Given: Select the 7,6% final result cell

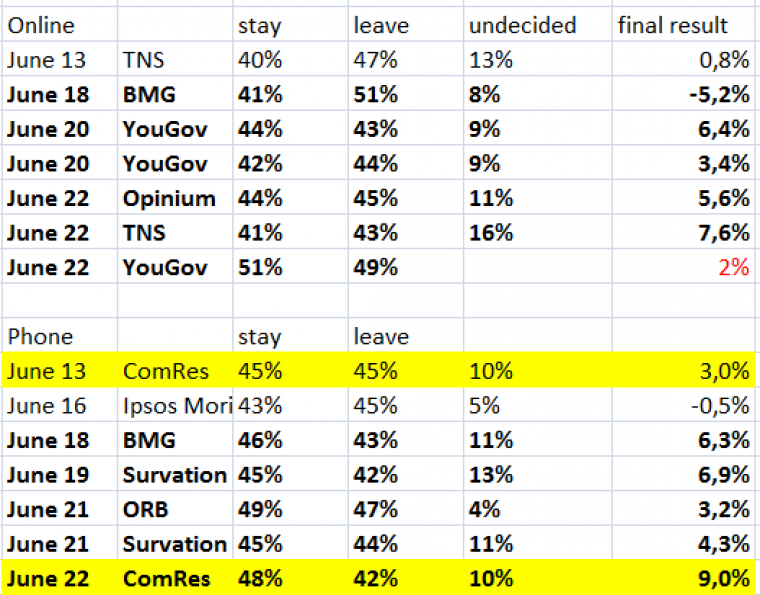Looking at the screenshot, I should click(684, 233).
